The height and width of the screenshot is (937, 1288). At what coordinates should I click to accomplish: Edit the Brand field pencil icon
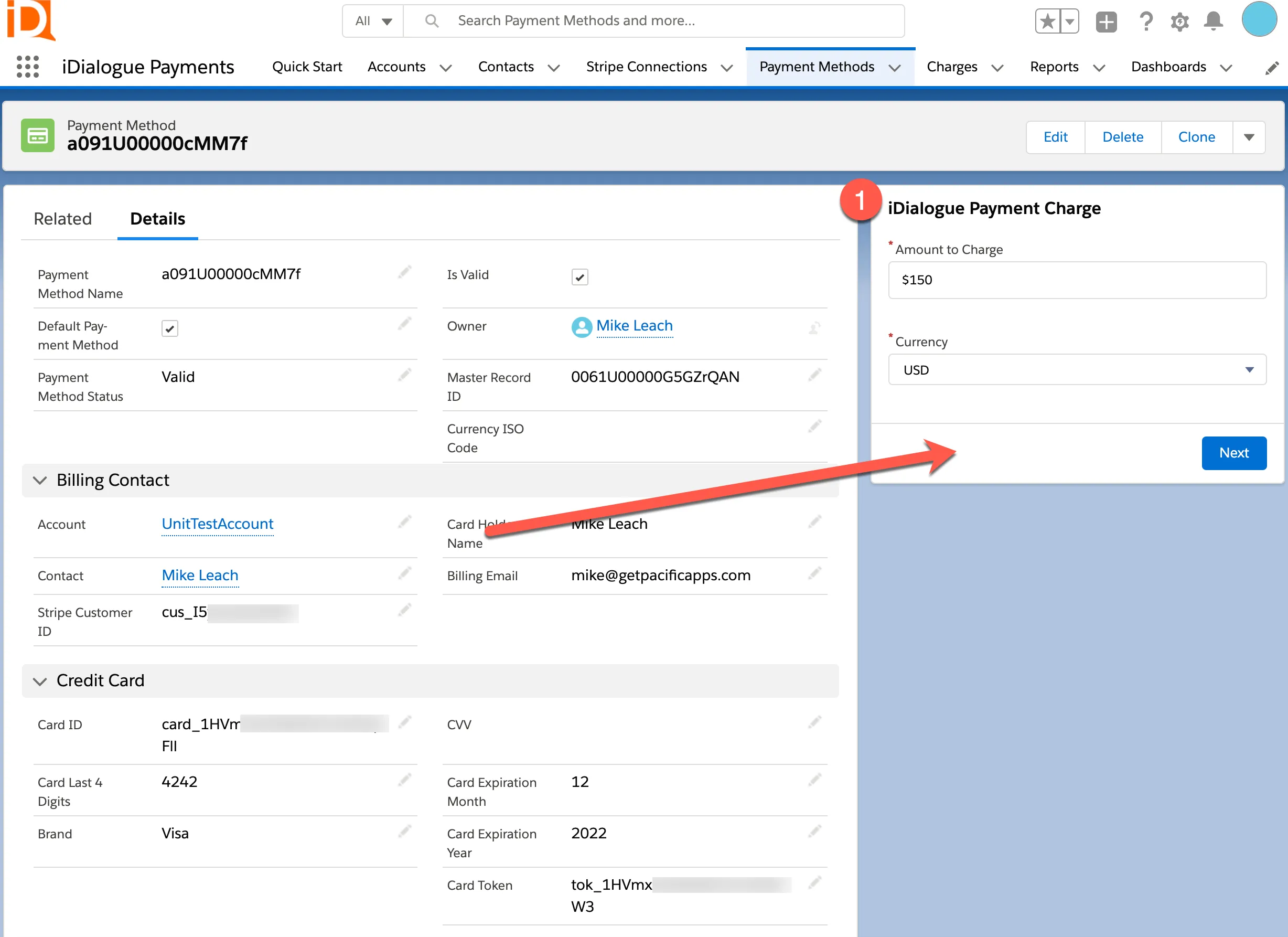pyautogui.click(x=404, y=832)
